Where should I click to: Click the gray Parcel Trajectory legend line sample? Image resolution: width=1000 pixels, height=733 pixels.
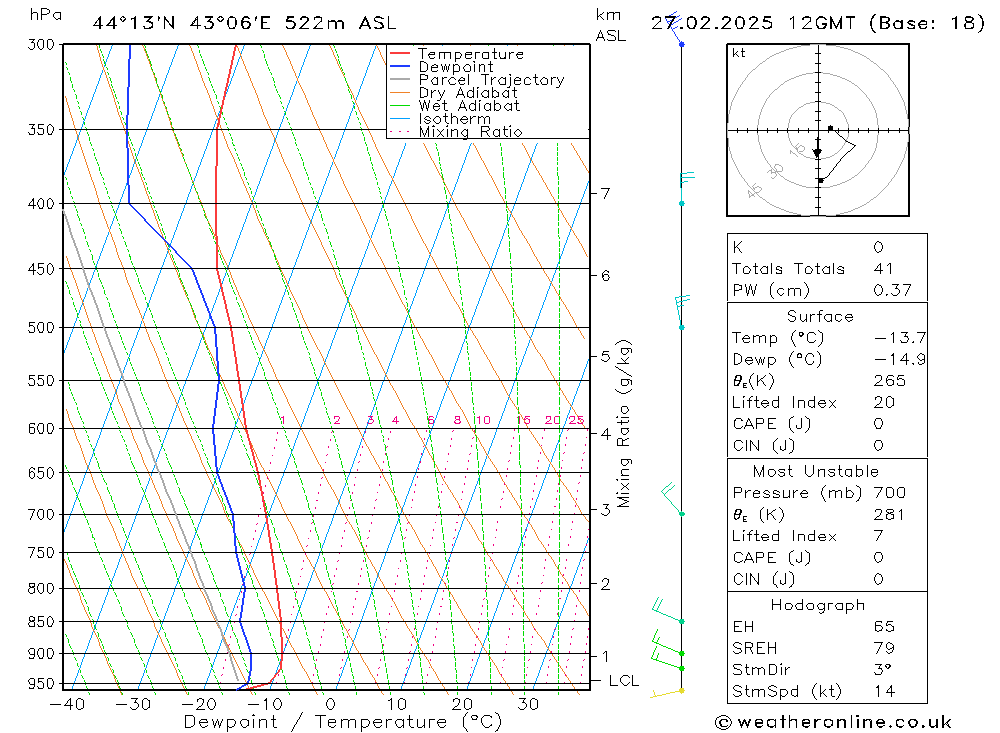point(399,80)
